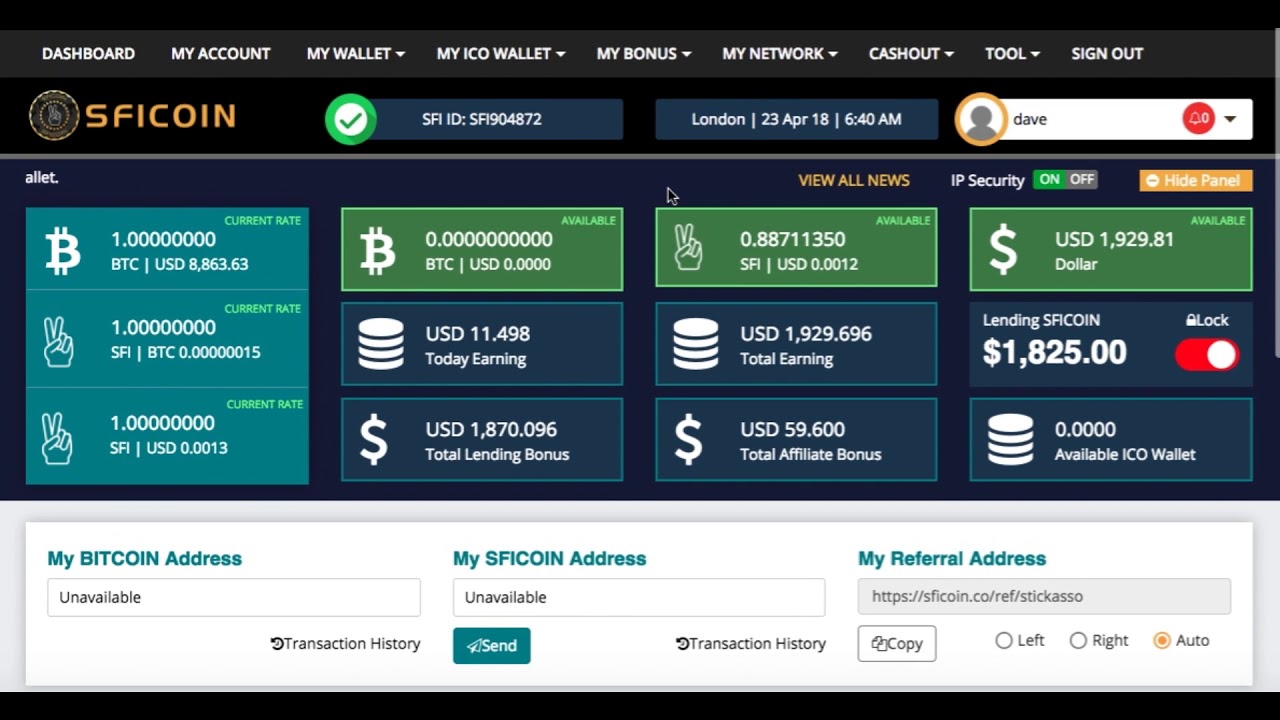Click the Send button under SFICOIN address
1280x720 pixels.
point(491,645)
